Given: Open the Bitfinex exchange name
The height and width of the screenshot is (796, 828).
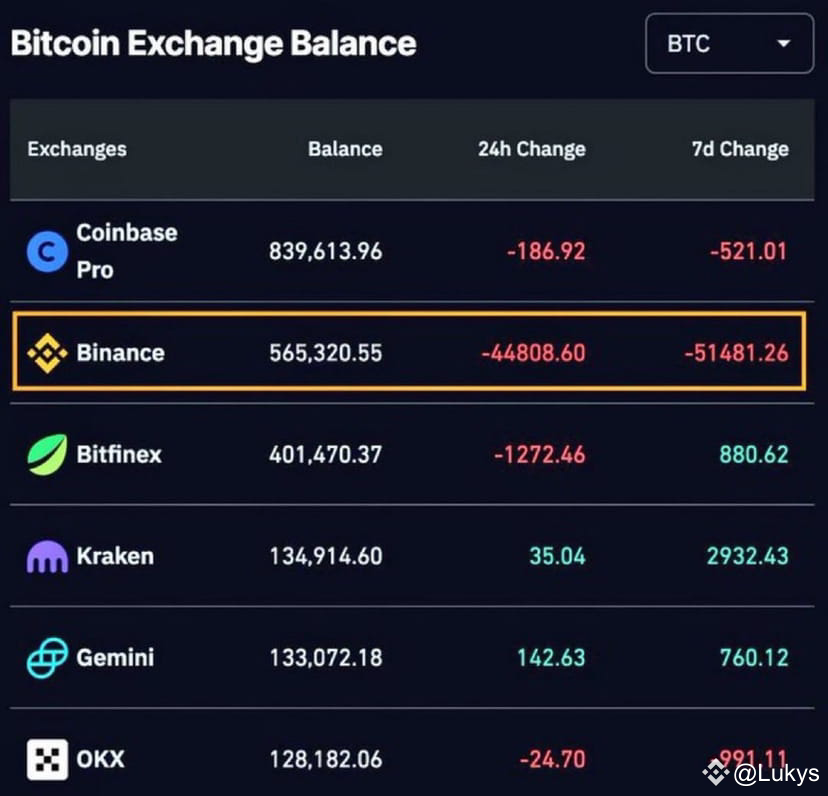Looking at the screenshot, I should (x=119, y=454).
